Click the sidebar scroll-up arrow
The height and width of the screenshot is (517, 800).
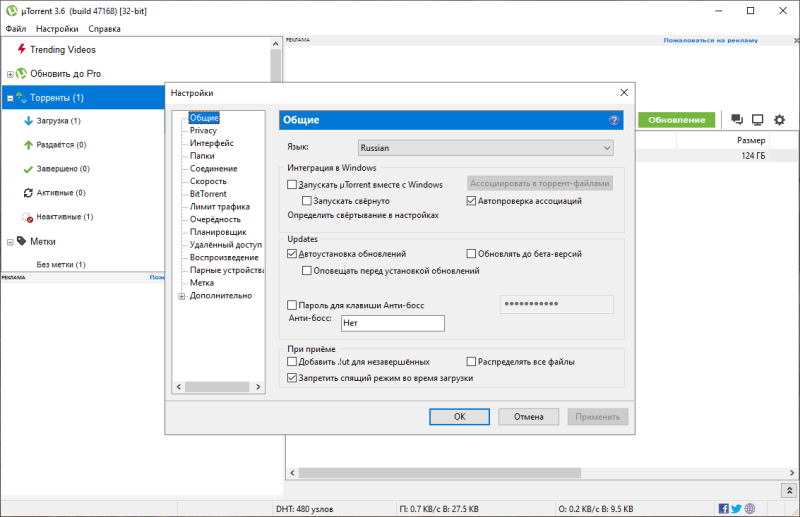pos(276,44)
